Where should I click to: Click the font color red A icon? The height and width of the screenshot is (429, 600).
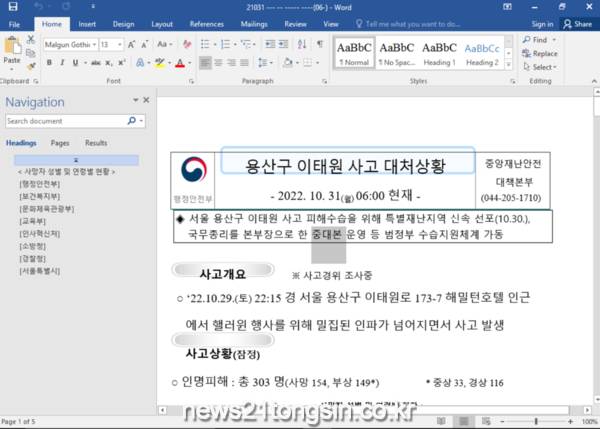(179, 63)
